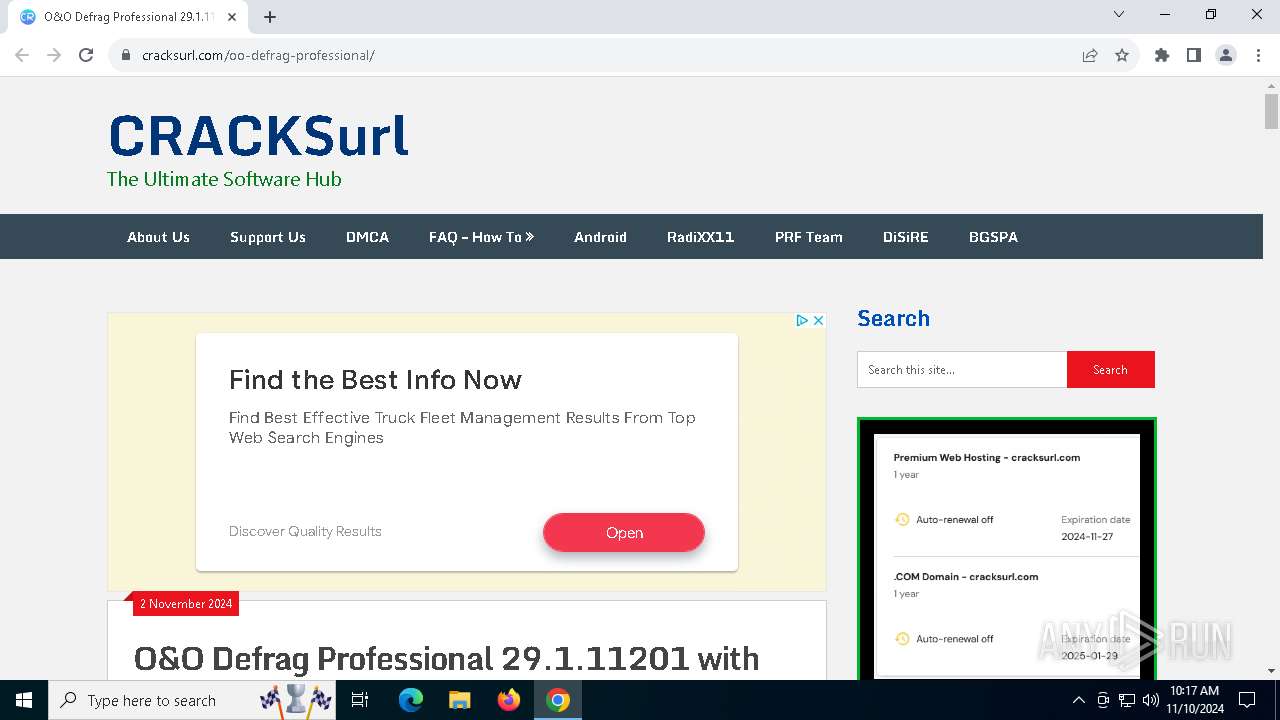Image resolution: width=1280 pixels, height=720 pixels.
Task: Open network status tray icon
Action: [1127, 700]
